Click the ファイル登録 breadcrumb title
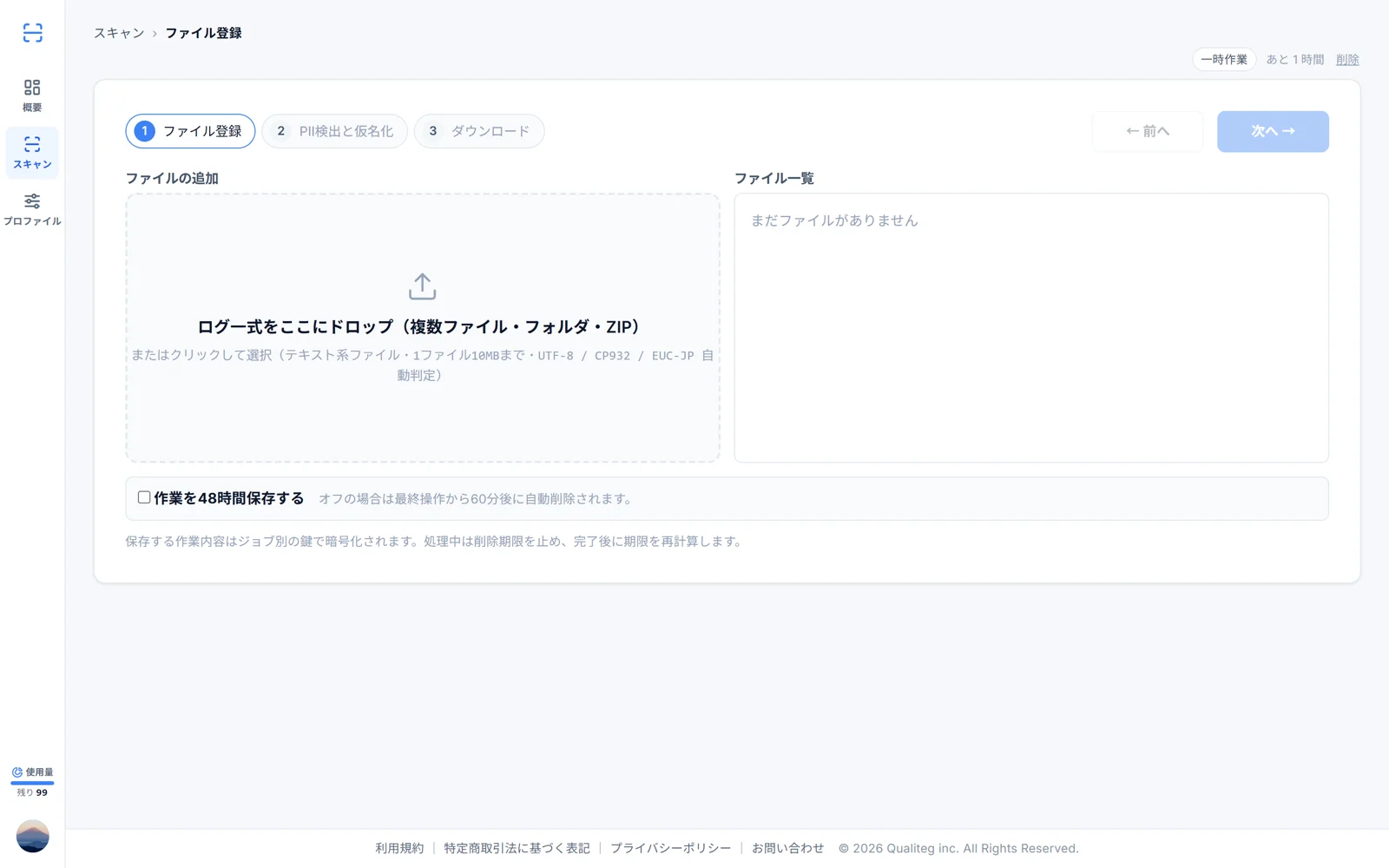 click(x=203, y=33)
